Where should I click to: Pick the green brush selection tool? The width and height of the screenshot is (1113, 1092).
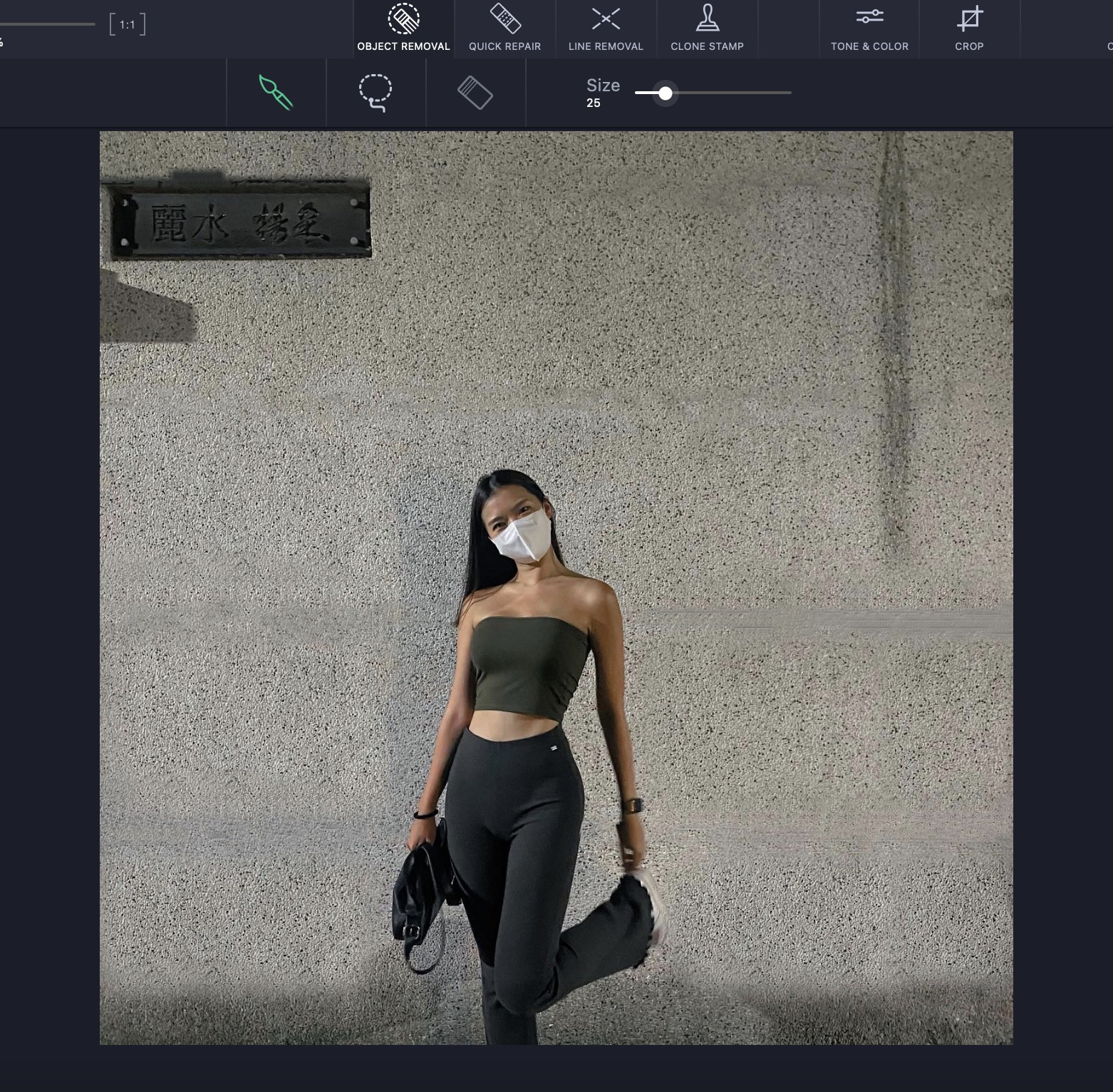(x=276, y=93)
